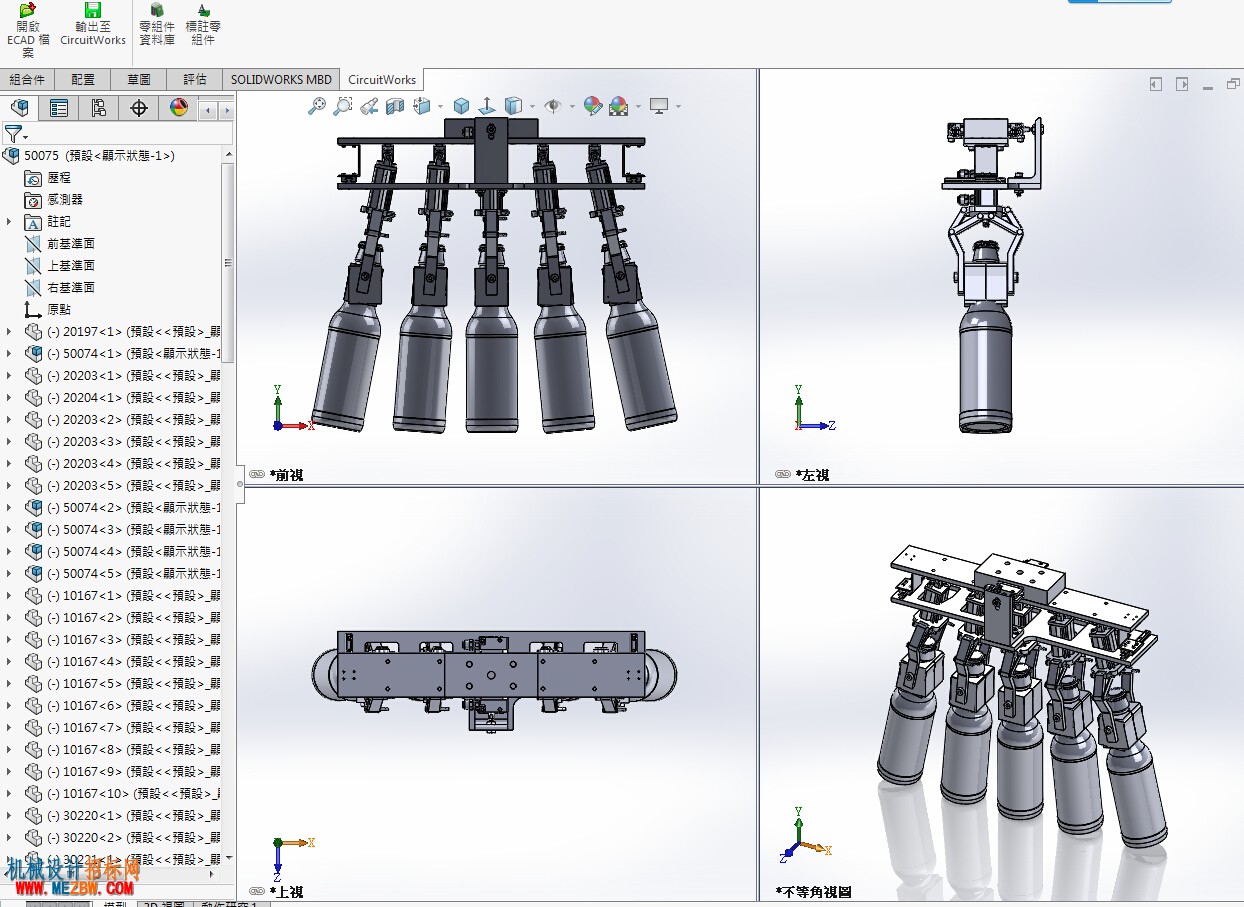Screen dimensions: 1244x907
Task: Expand the 50074<1> subassembly node
Action: coord(9,354)
